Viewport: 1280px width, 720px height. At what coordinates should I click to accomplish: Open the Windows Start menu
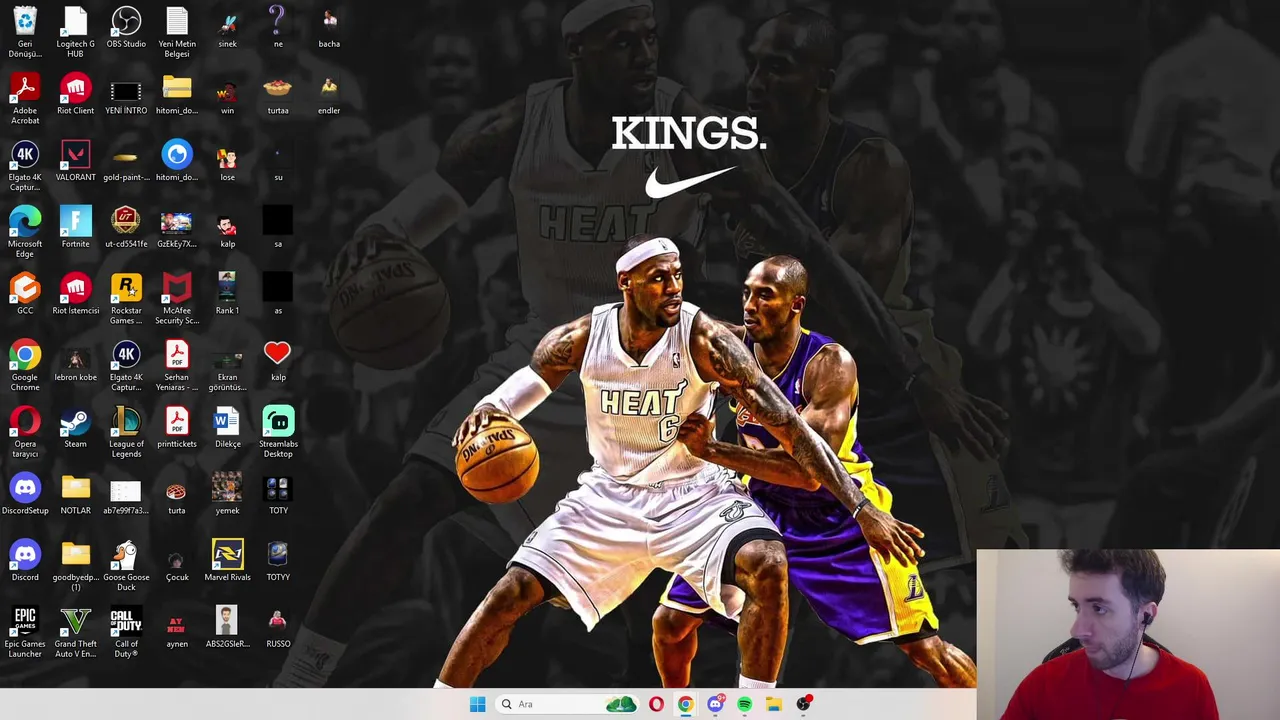[x=477, y=704]
